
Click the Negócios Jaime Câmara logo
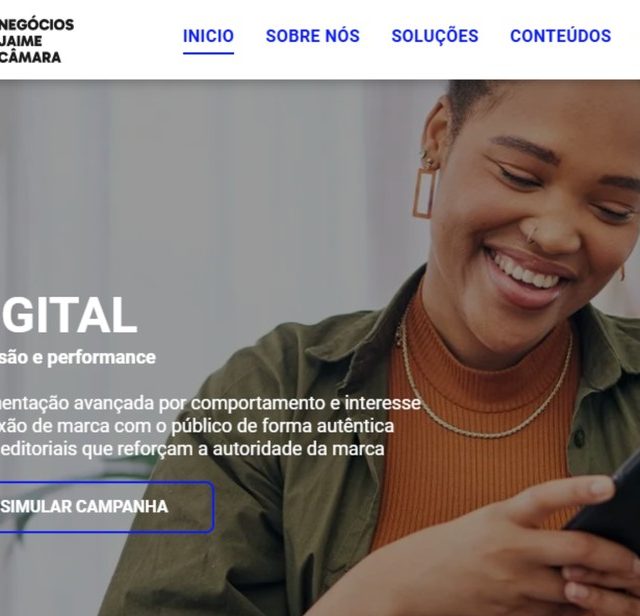tap(37, 41)
